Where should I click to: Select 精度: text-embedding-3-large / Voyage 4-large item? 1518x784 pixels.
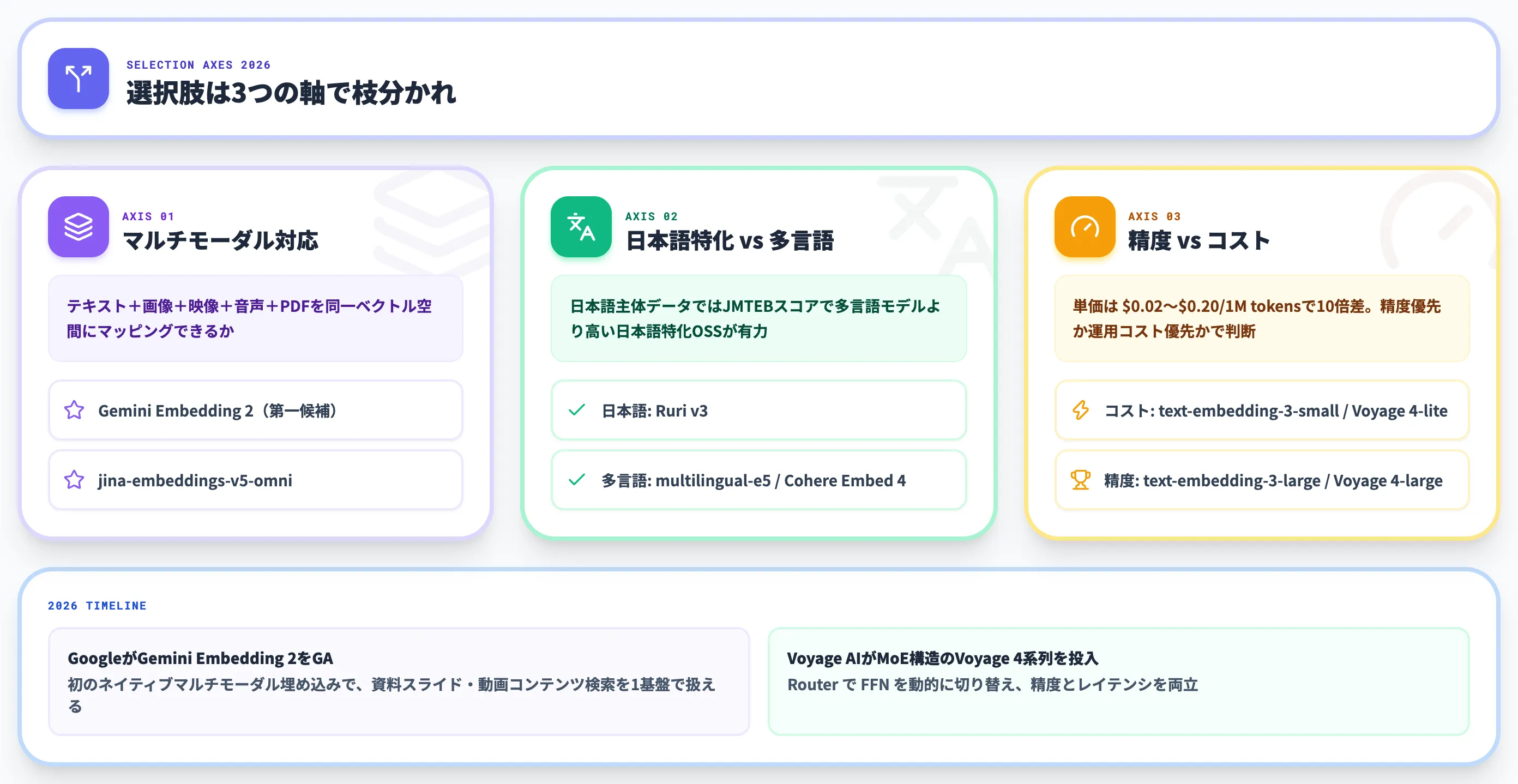[1262, 480]
